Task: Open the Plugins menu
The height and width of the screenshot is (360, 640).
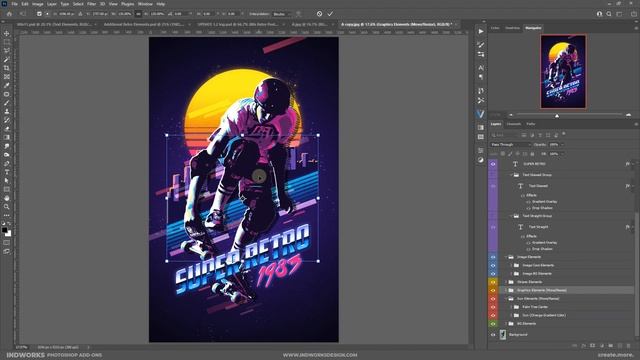Action: pyautogui.click(x=127, y=4)
